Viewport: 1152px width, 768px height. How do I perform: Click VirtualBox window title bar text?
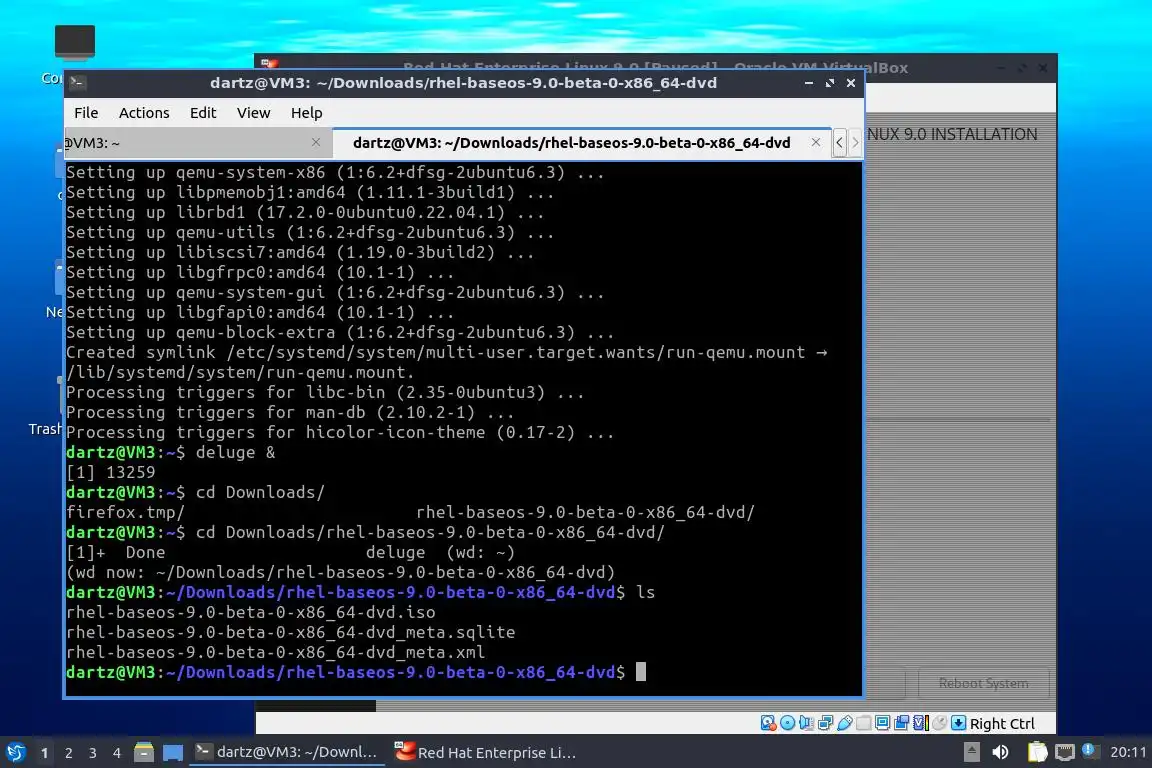[x=655, y=67]
